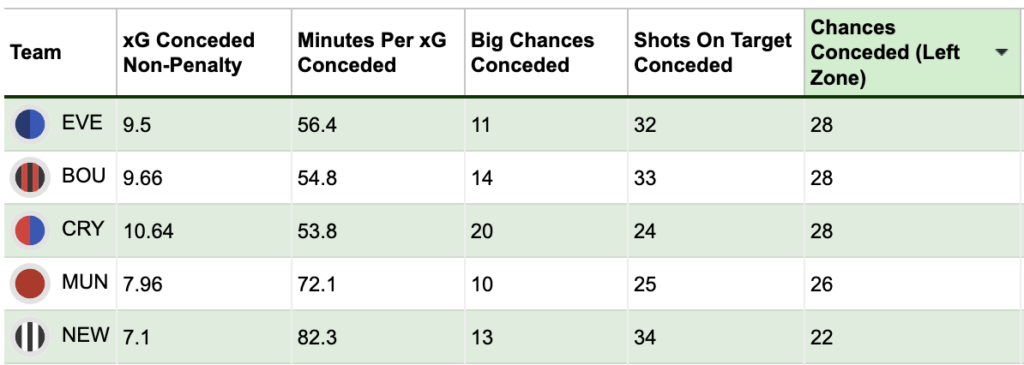Click EVE's 9.5 xG conceded cell

click(x=136, y=125)
